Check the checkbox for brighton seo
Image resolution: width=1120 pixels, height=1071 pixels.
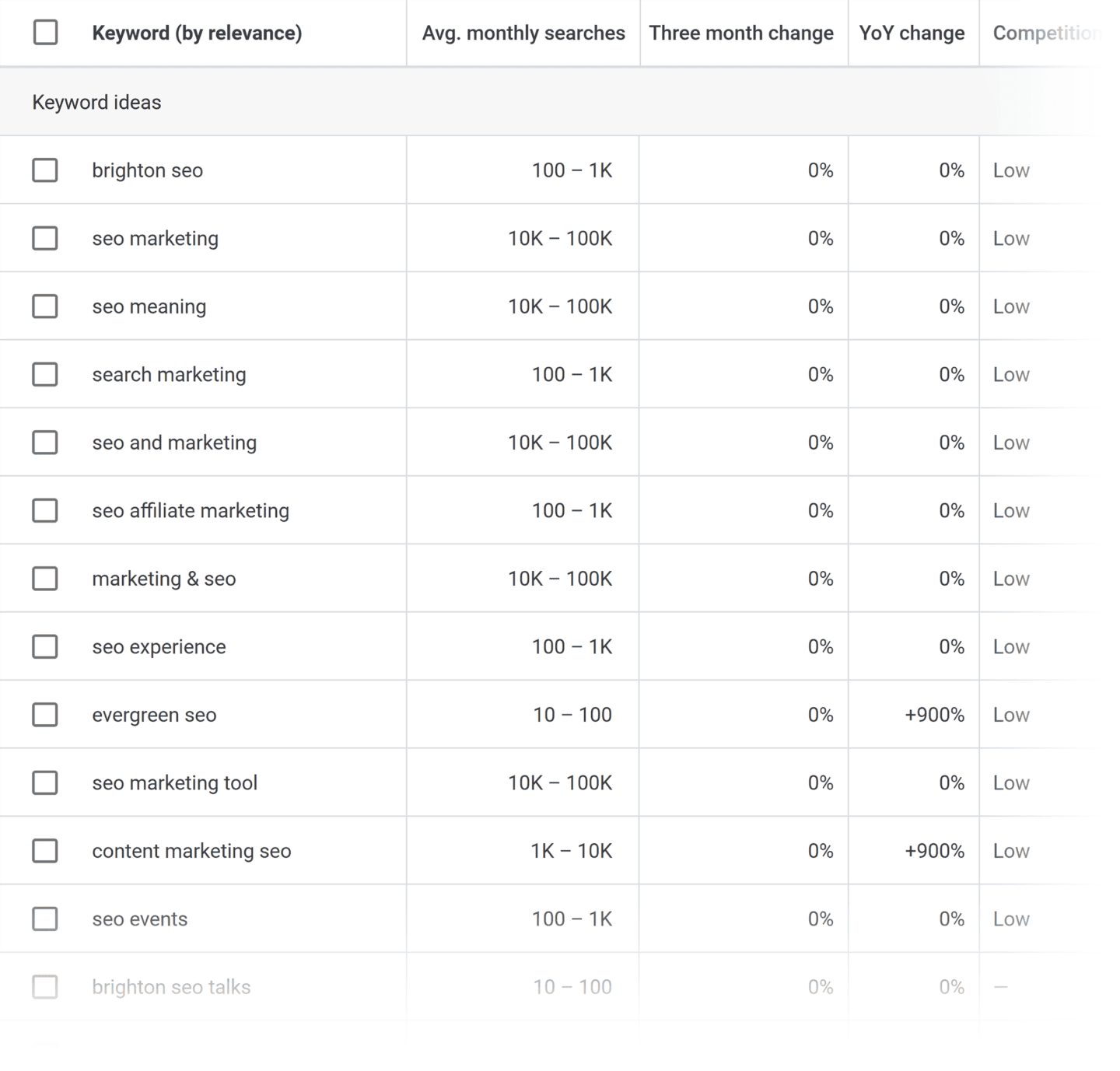[44, 170]
